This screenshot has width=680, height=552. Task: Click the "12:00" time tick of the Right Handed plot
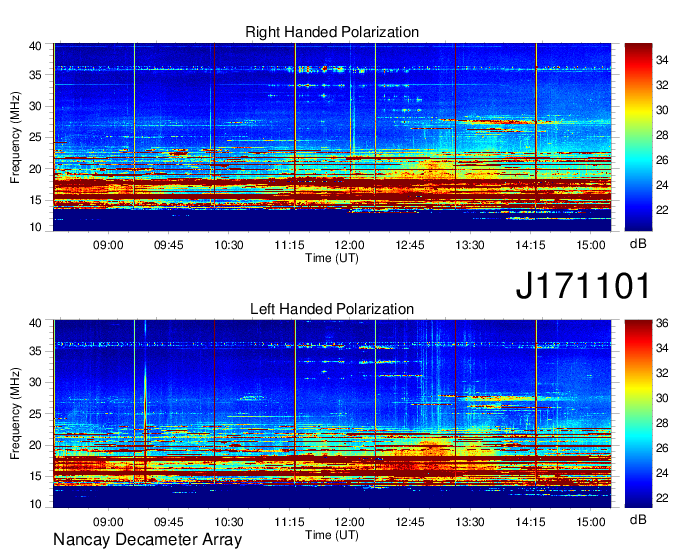click(x=350, y=245)
